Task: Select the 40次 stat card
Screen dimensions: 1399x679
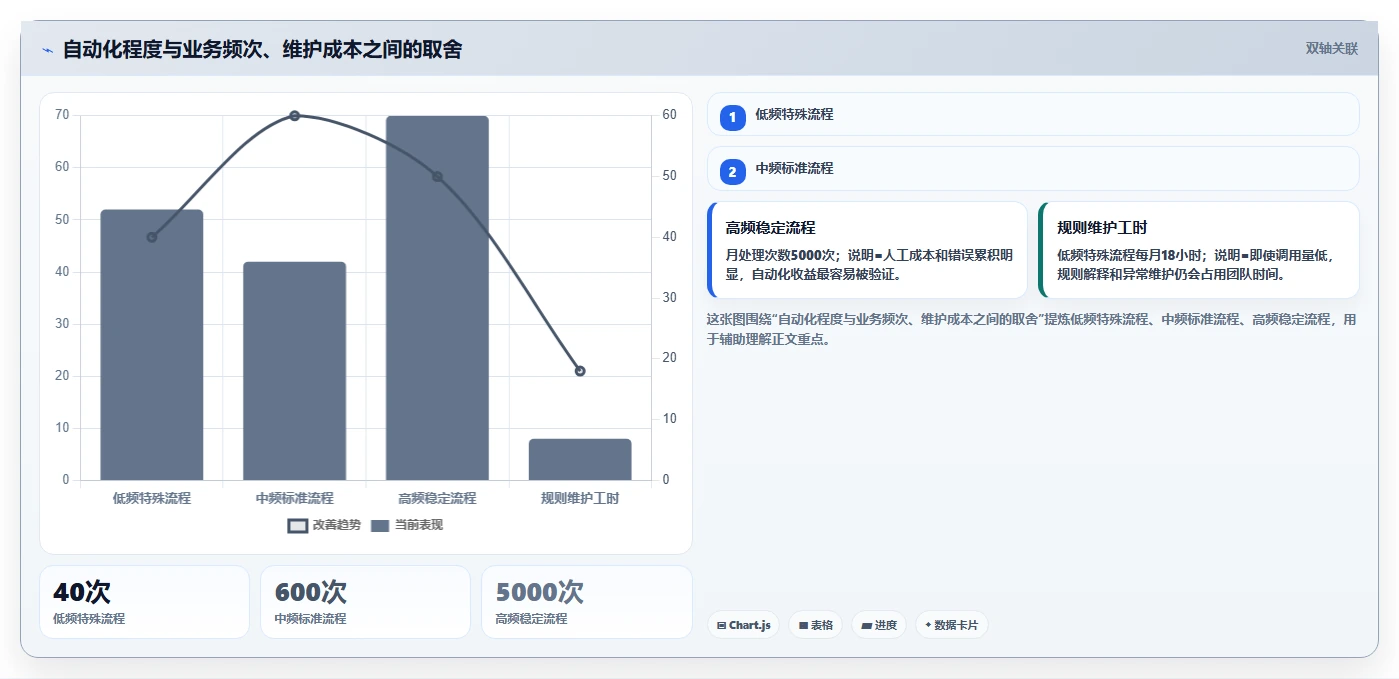Action: (144, 602)
